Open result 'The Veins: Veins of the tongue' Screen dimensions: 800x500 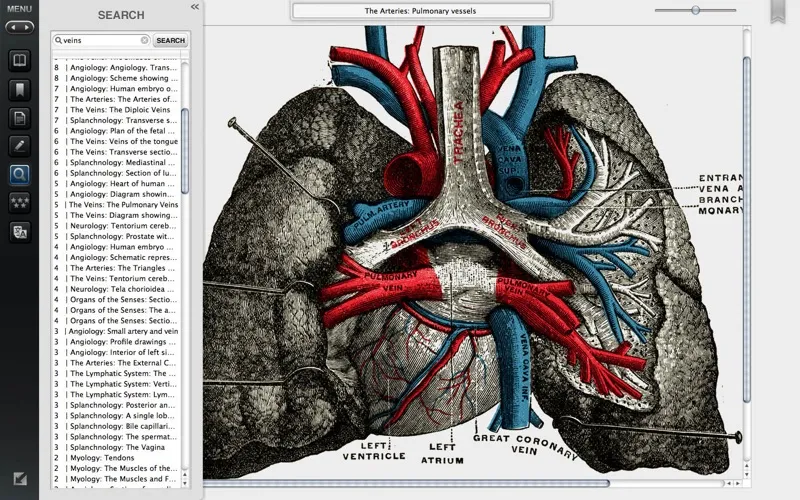click(x=116, y=141)
